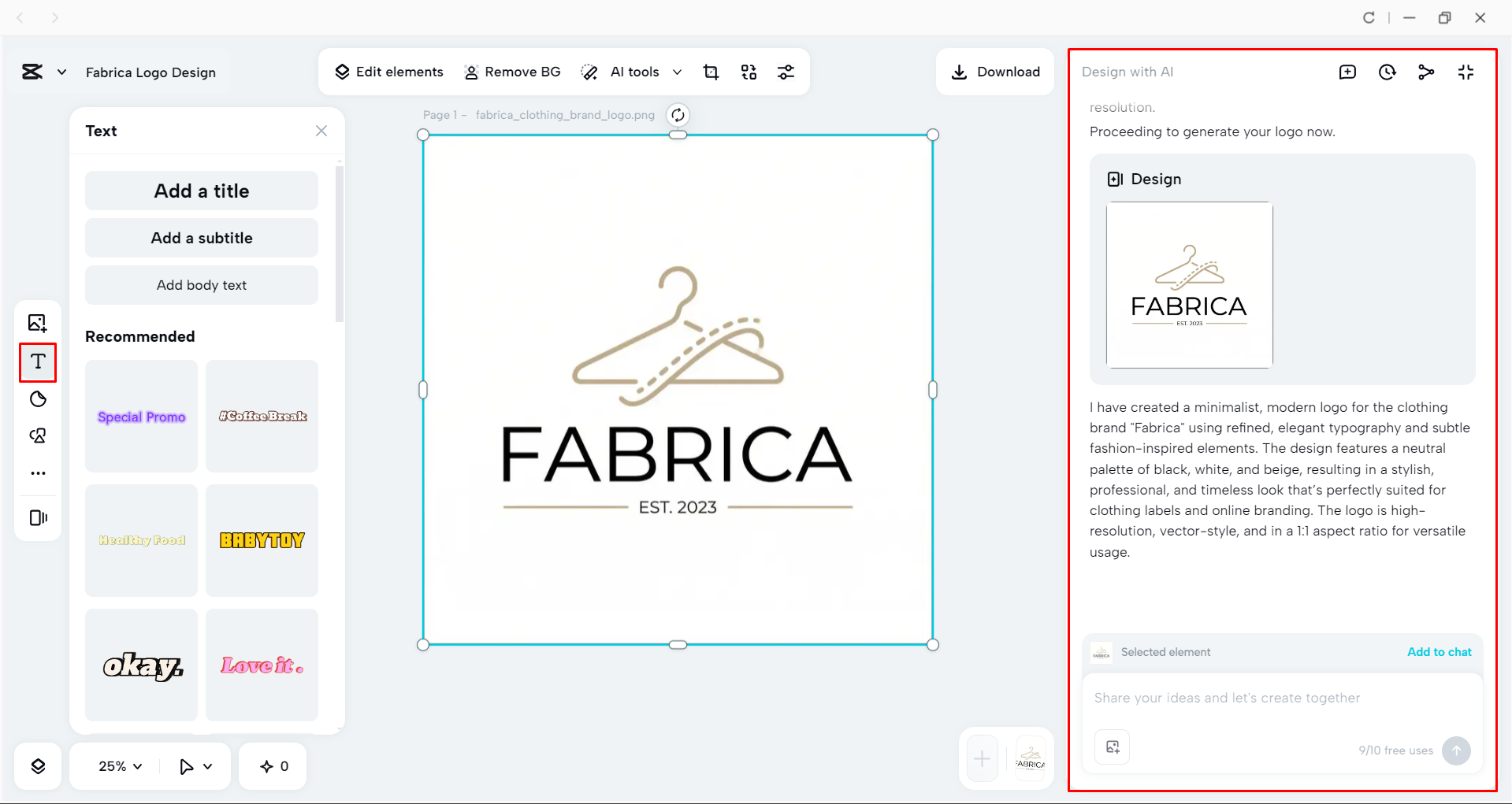This screenshot has height=804, width=1512.
Task: Open image adjustments icon
Action: [786, 72]
